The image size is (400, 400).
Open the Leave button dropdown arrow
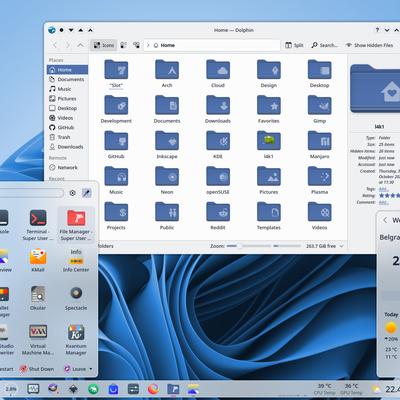pyautogui.click(x=91, y=369)
